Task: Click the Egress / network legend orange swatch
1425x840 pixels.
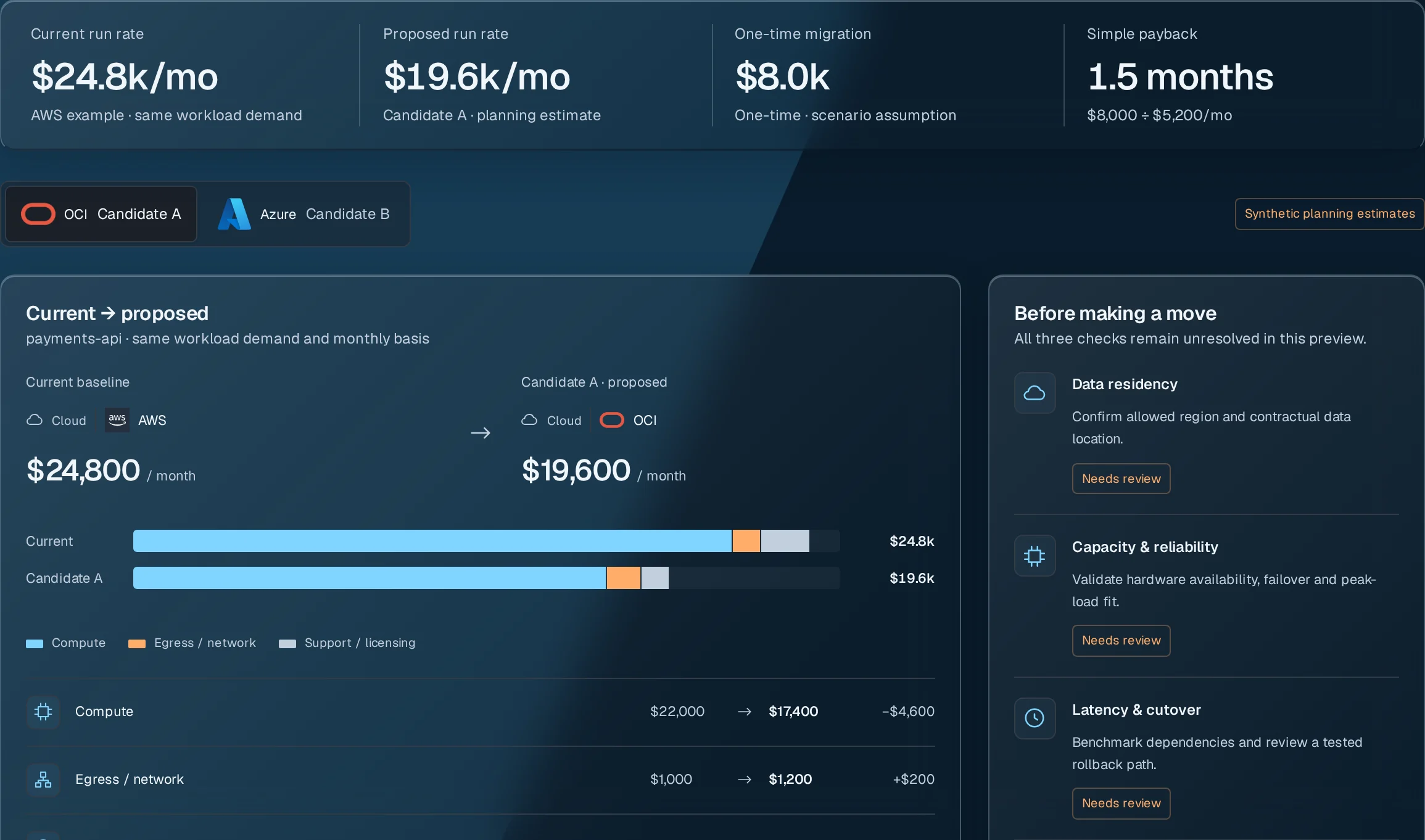Action: pos(137,644)
